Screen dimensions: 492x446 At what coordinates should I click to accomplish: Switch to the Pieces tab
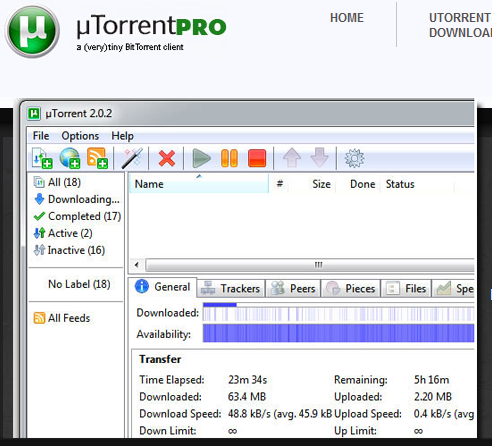pyautogui.click(x=351, y=288)
